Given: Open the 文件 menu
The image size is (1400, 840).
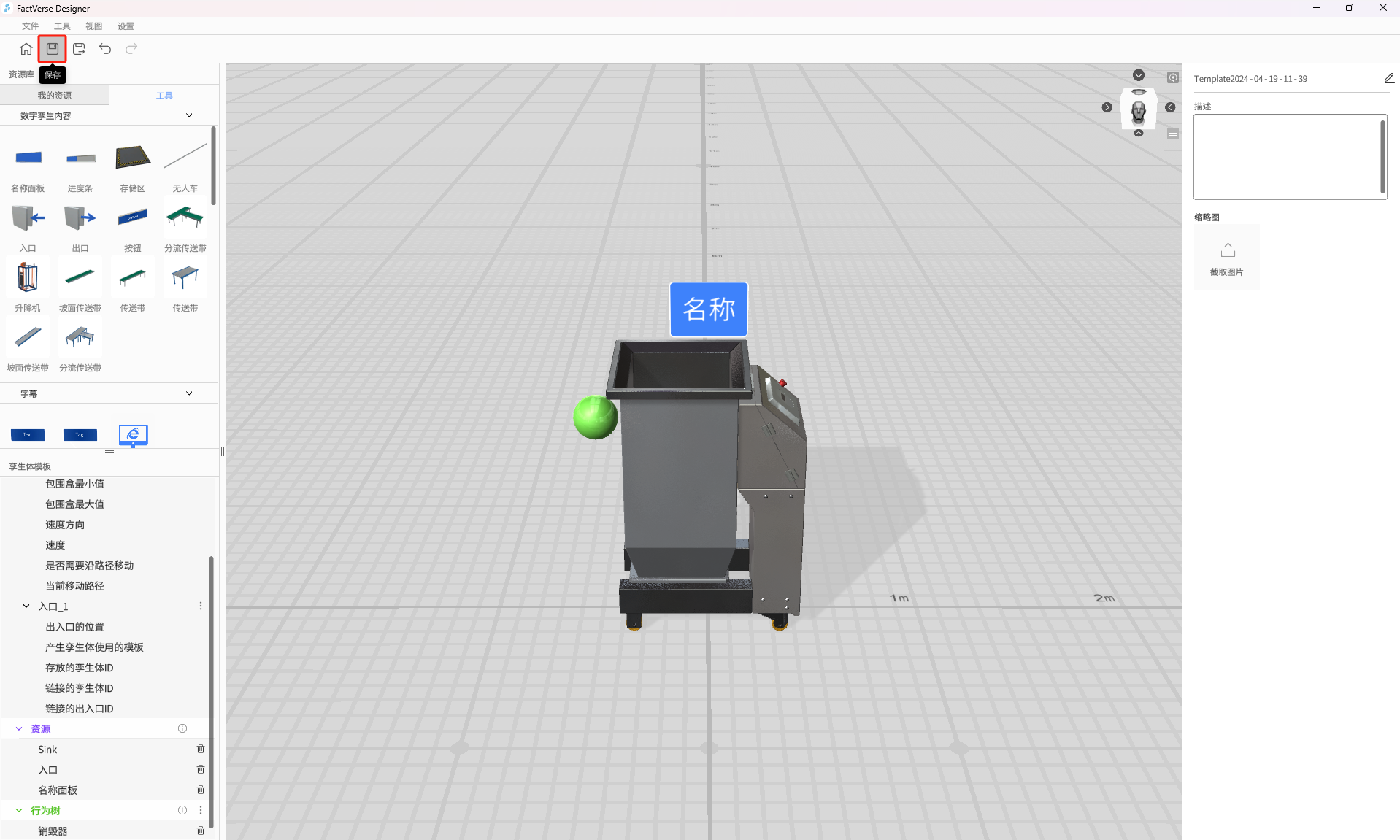Looking at the screenshot, I should click(x=30, y=26).
